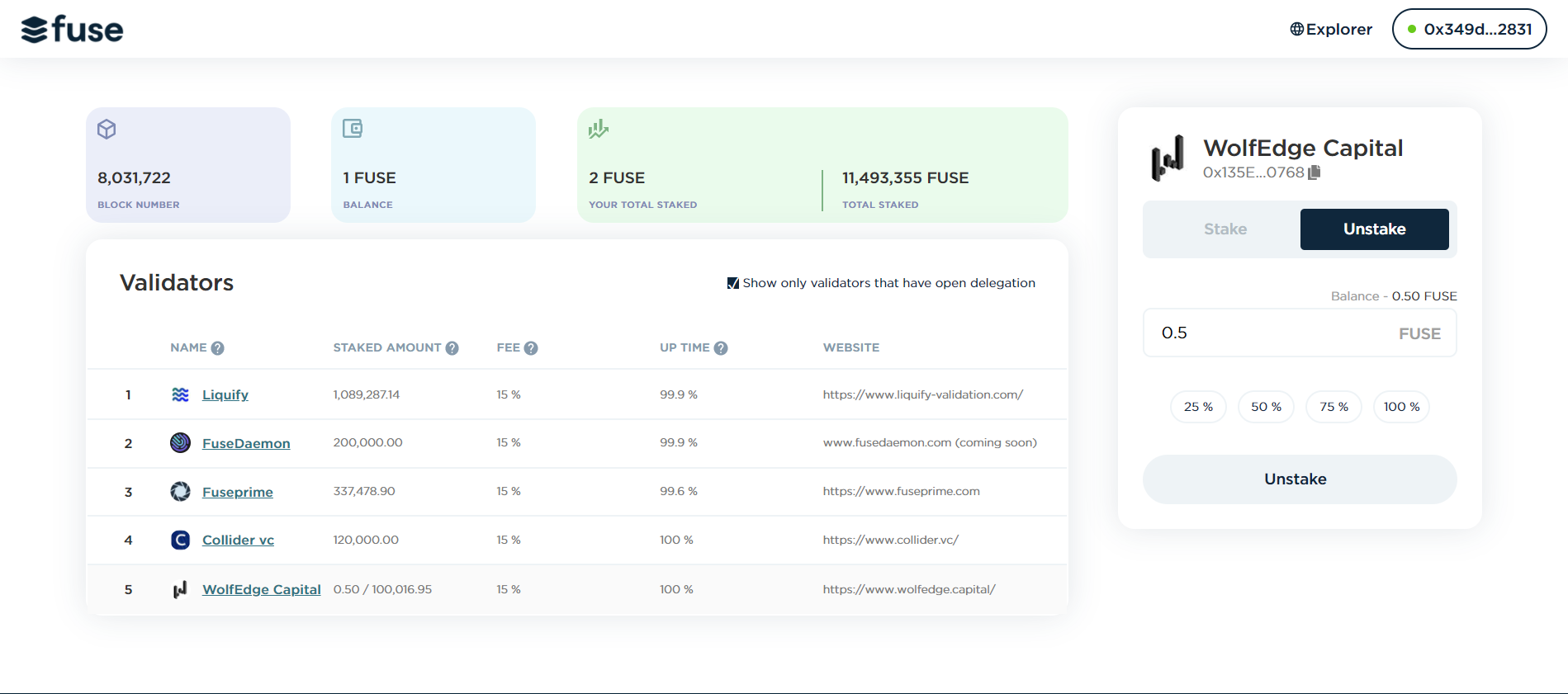Click the NAME column help icon
The height and width of the screenshot is (694, 1568).
(x=217, y=348)
